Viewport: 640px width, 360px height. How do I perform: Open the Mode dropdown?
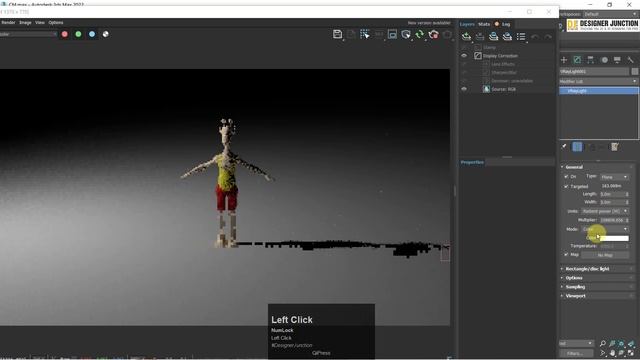(605, 229)
